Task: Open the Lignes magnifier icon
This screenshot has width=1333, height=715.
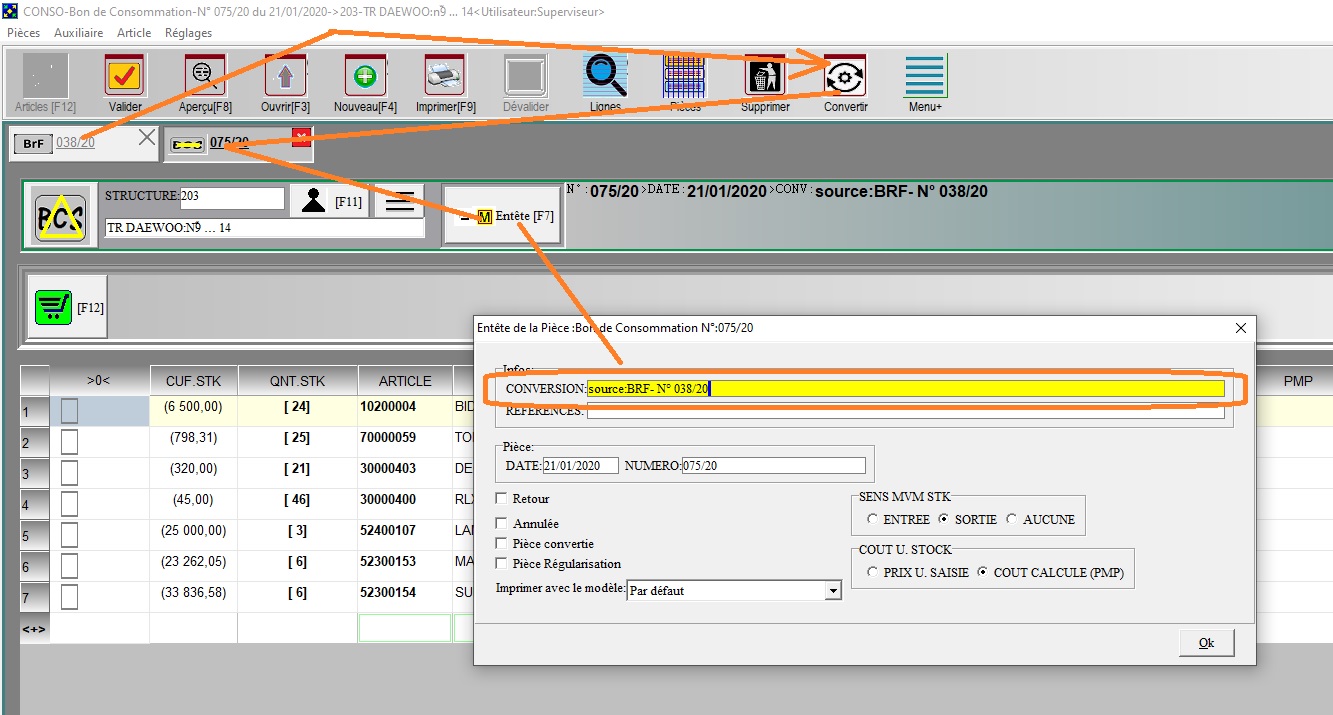Action: 605,76
